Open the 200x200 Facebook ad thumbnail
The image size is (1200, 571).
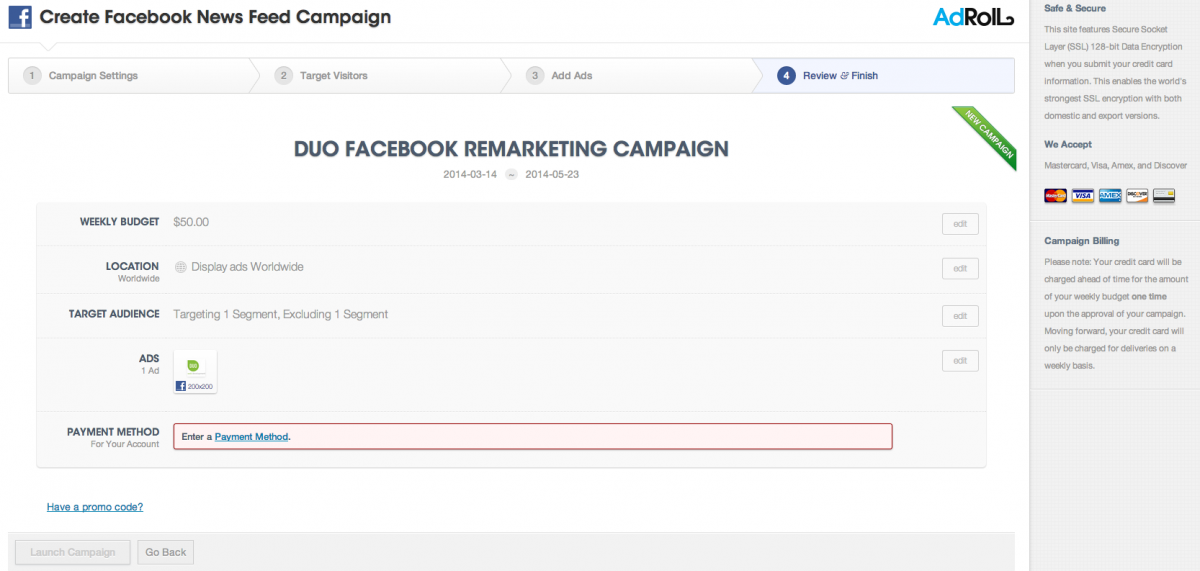[195, 372]
